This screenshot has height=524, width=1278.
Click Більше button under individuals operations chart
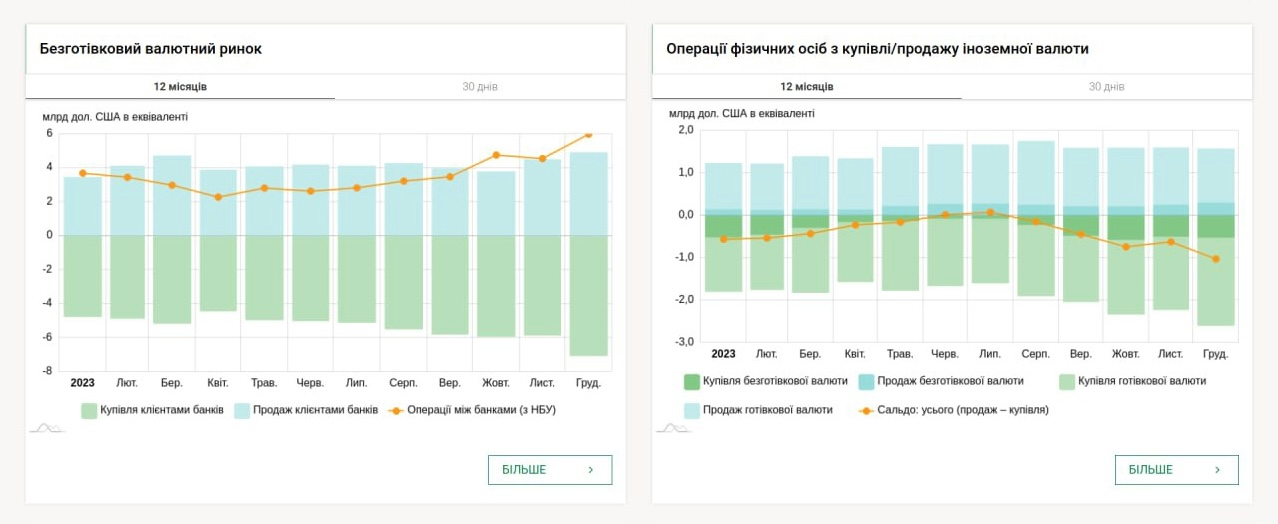coord(1176,470)
